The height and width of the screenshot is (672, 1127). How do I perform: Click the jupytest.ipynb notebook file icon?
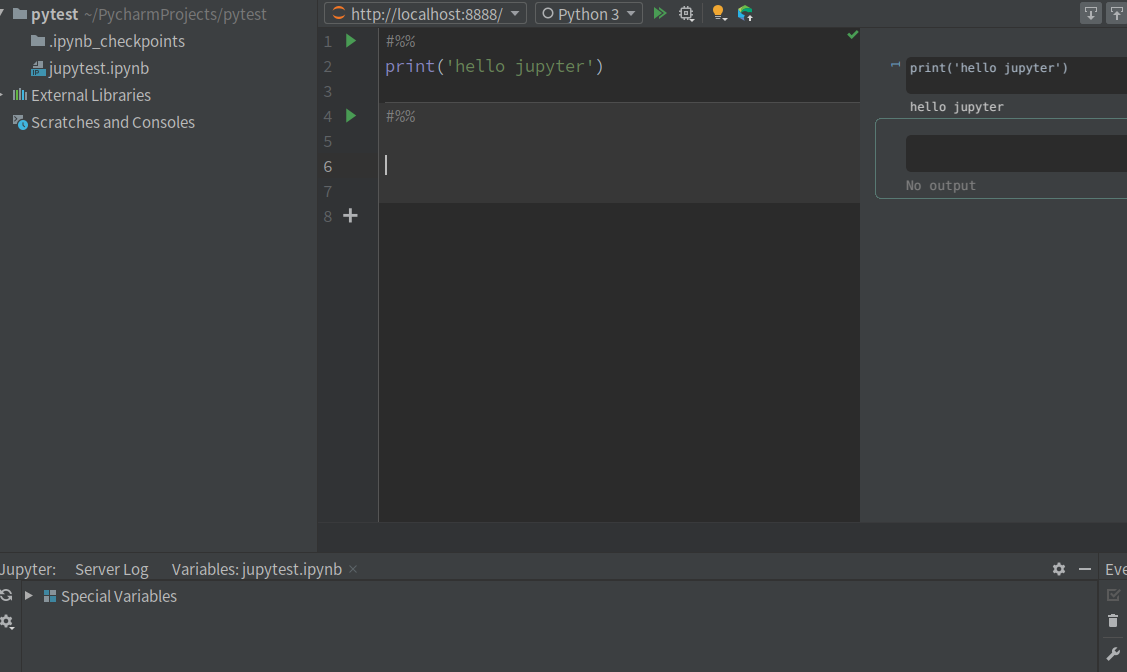pyautogui.click(x=38, y=68)
